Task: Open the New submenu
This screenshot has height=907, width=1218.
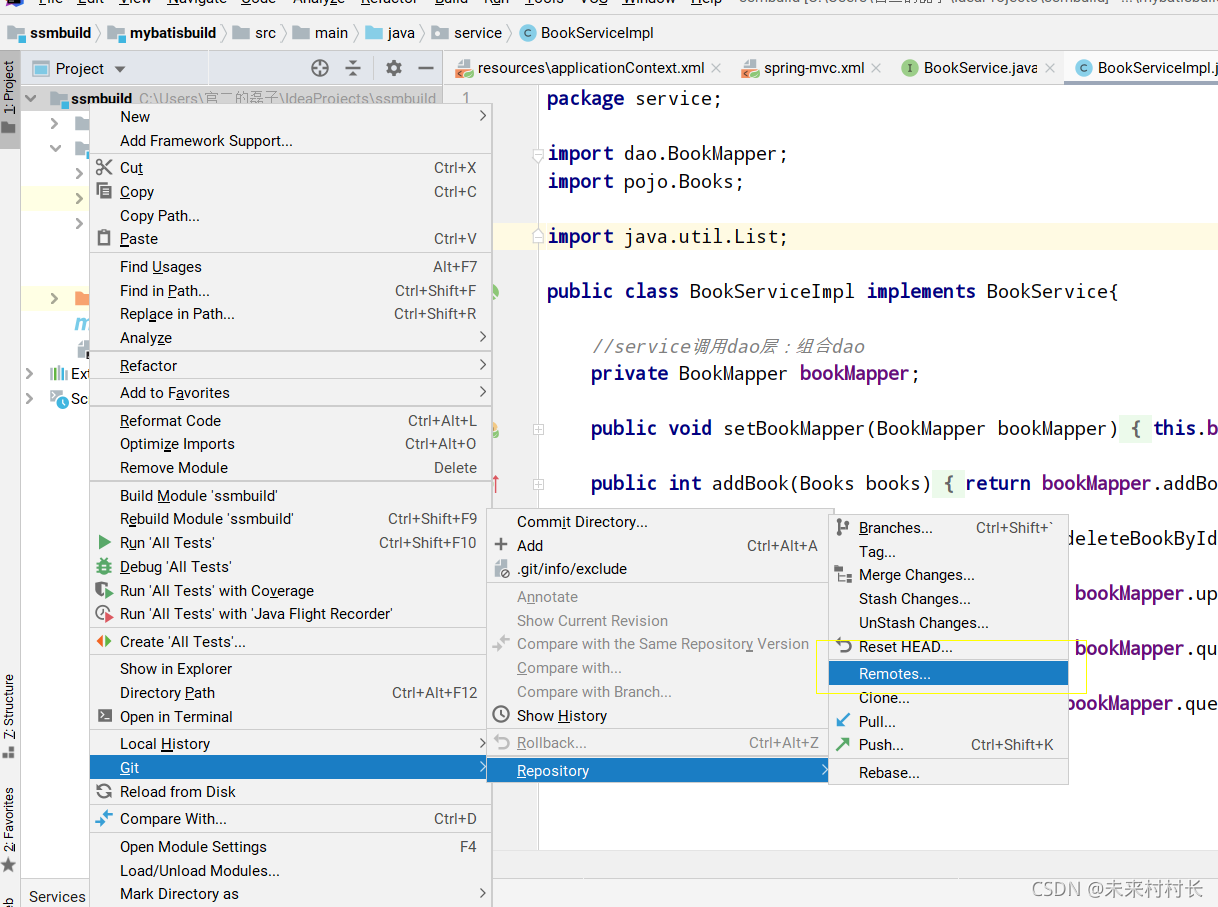Action: pyautogui.click(x=291, y=117)
